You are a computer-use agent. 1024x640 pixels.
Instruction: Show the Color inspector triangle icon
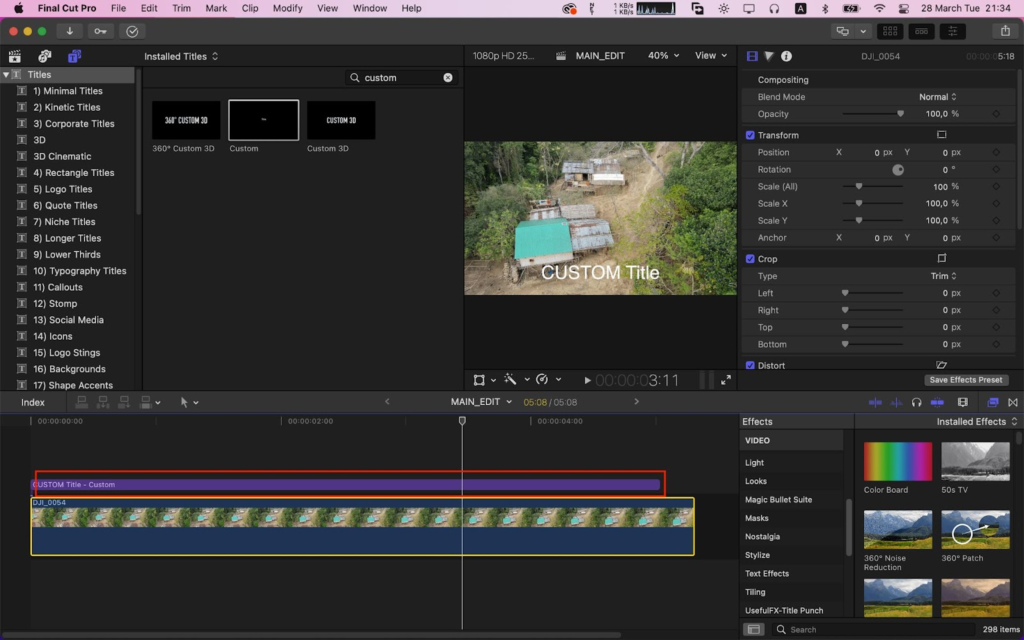coord(769,56)
